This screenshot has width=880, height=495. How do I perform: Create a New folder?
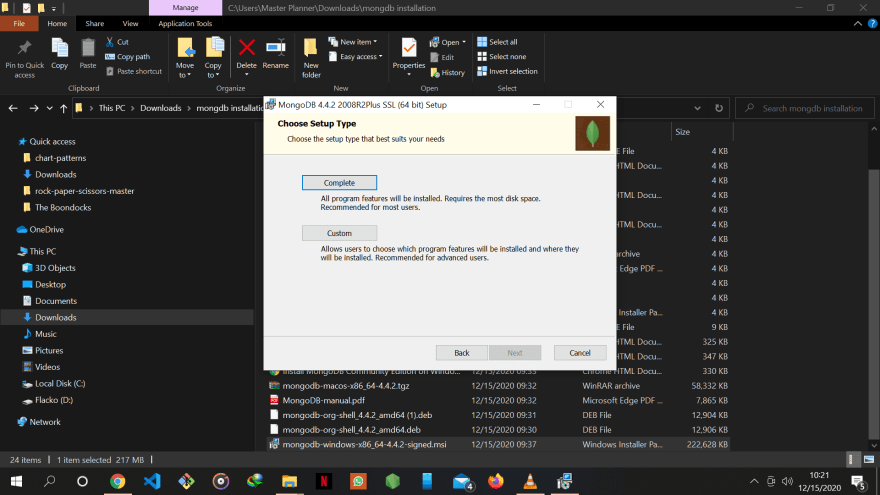pos(311,58)
